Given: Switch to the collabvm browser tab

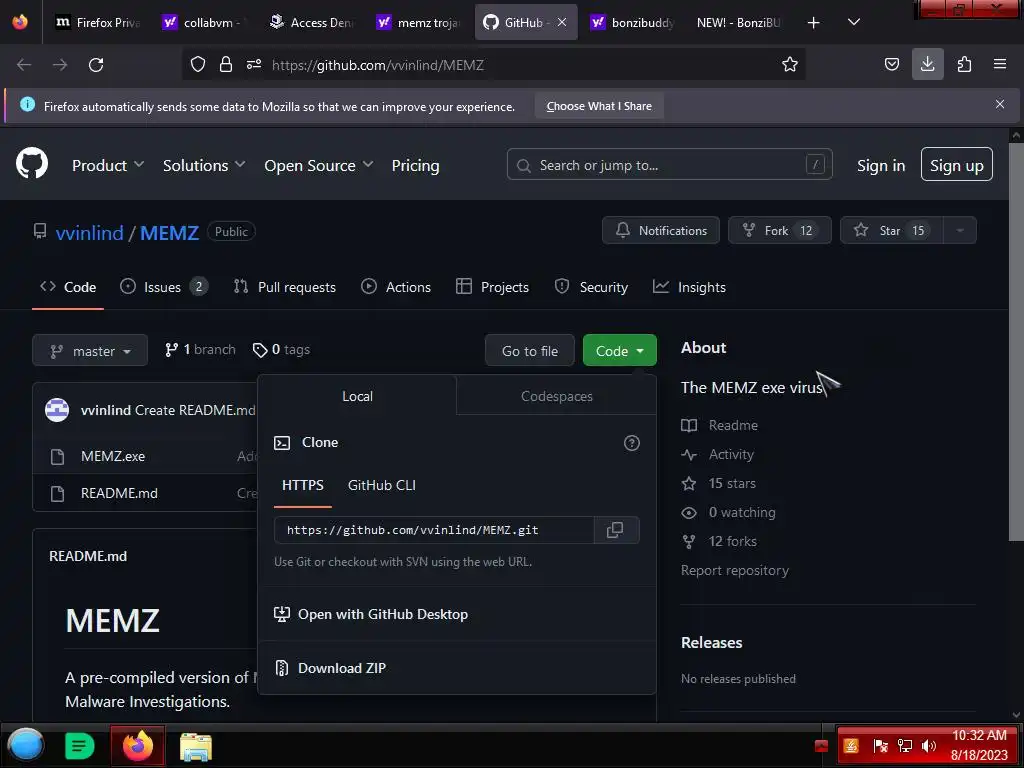Looking at the screenshot, I should point(205,23).
